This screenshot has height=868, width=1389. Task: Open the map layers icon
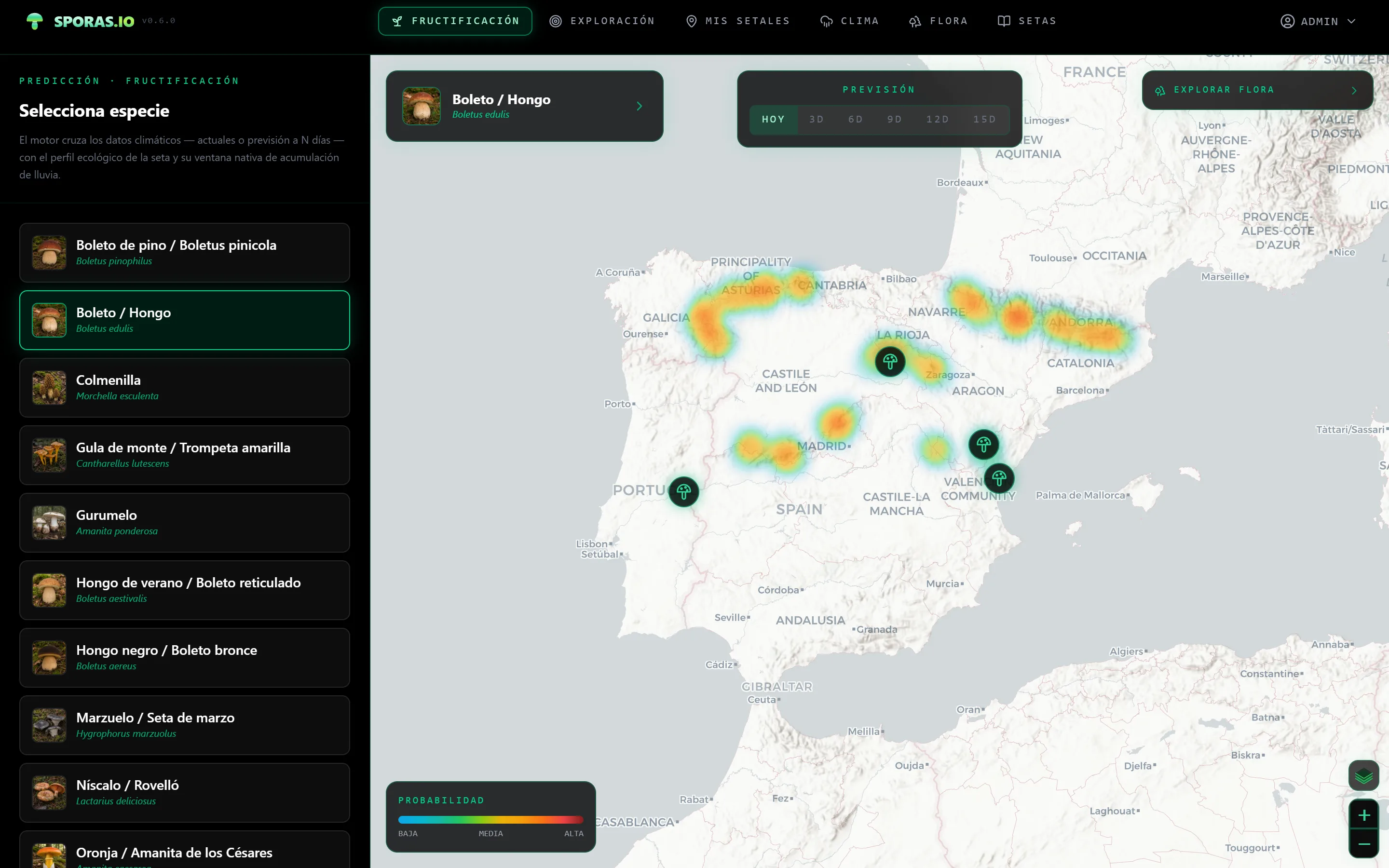click(x=1364, y=776)
